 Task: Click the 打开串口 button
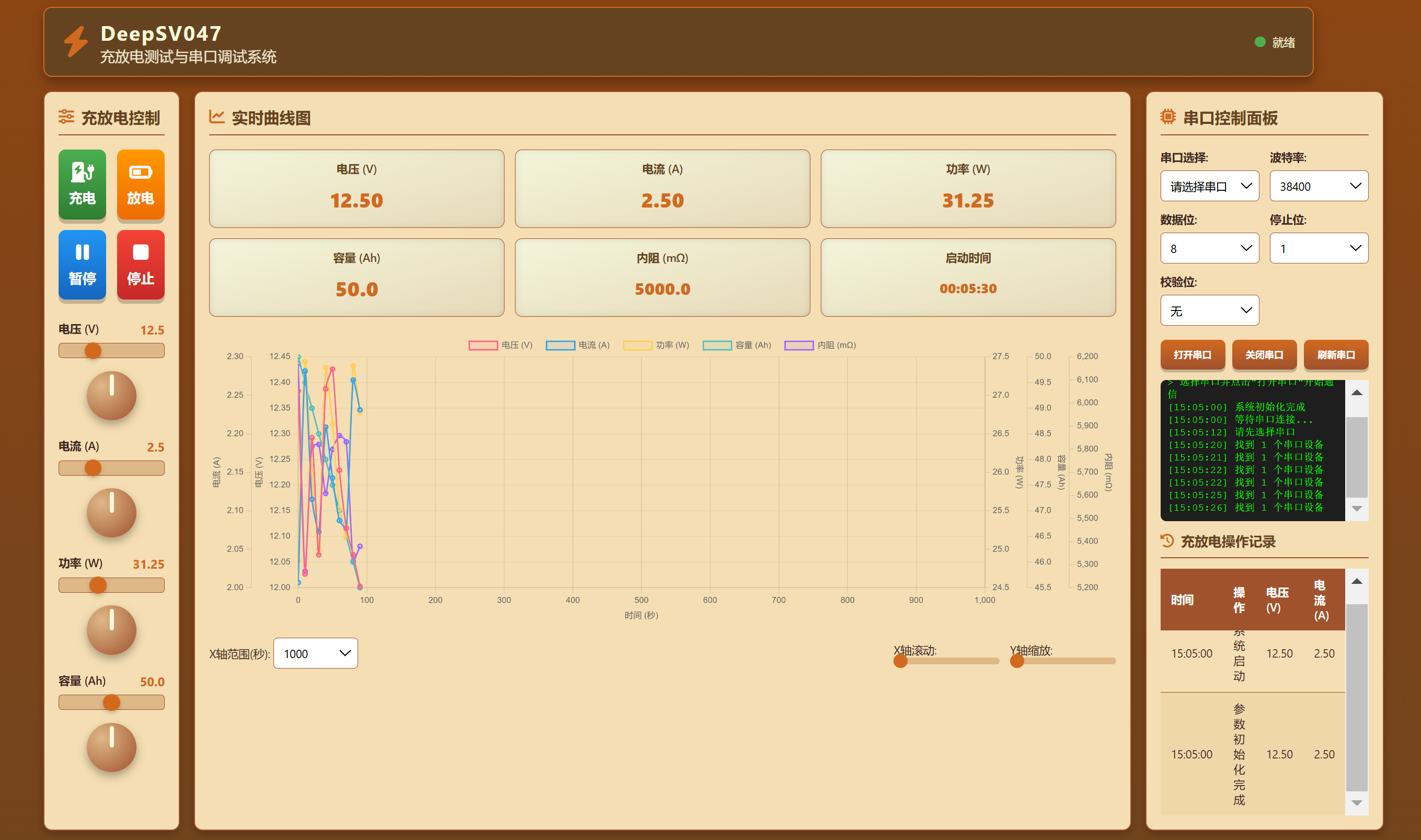point(1193,355)
